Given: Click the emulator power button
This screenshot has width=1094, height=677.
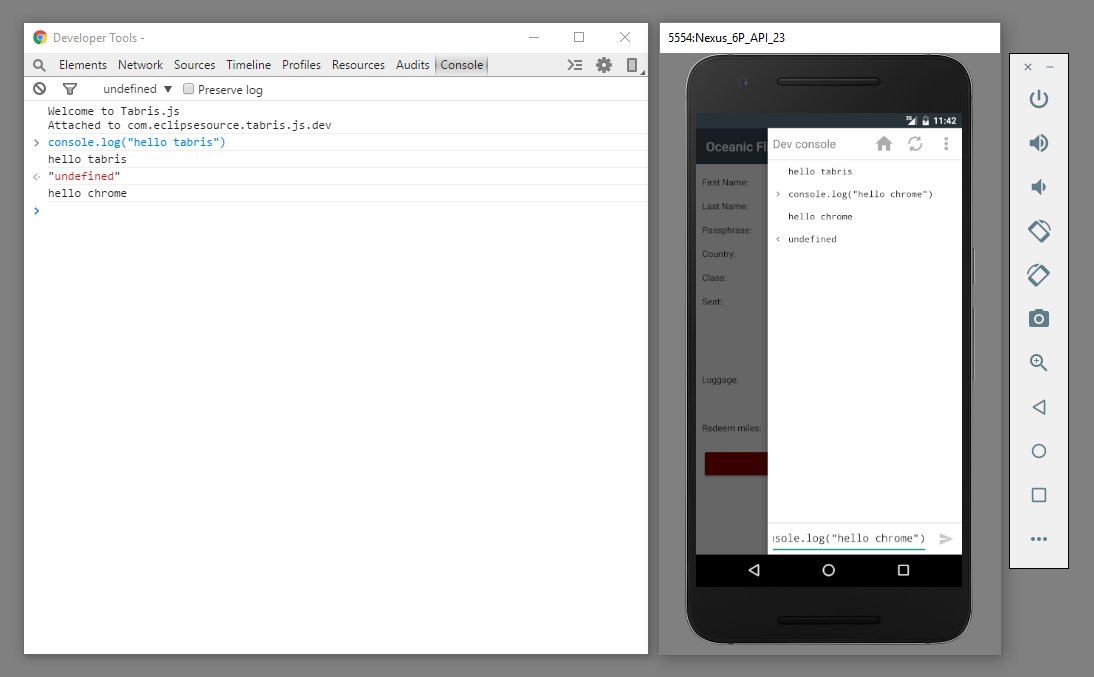Looking at the screenshot, I should click(1039, 98).
